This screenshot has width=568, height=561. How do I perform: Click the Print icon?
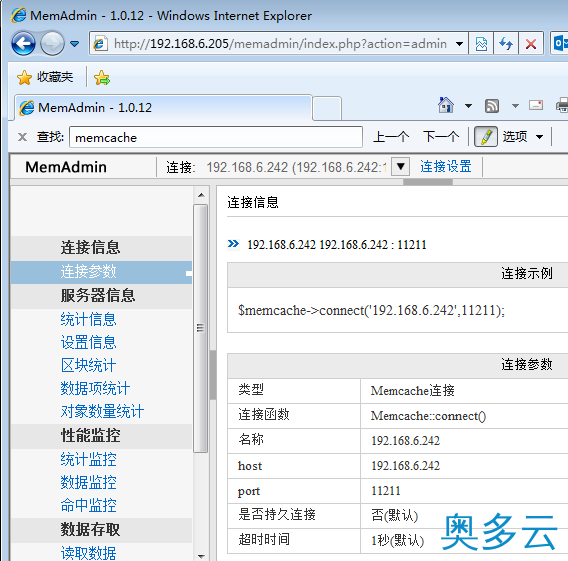(x=562, y=105)
